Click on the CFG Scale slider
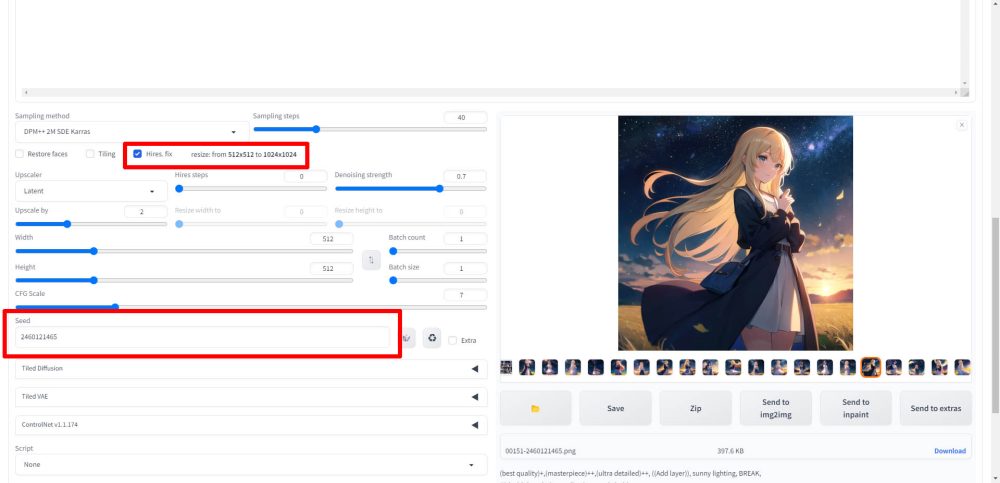The width and height of the screenshot is (1000, 483). coord(250,307)
